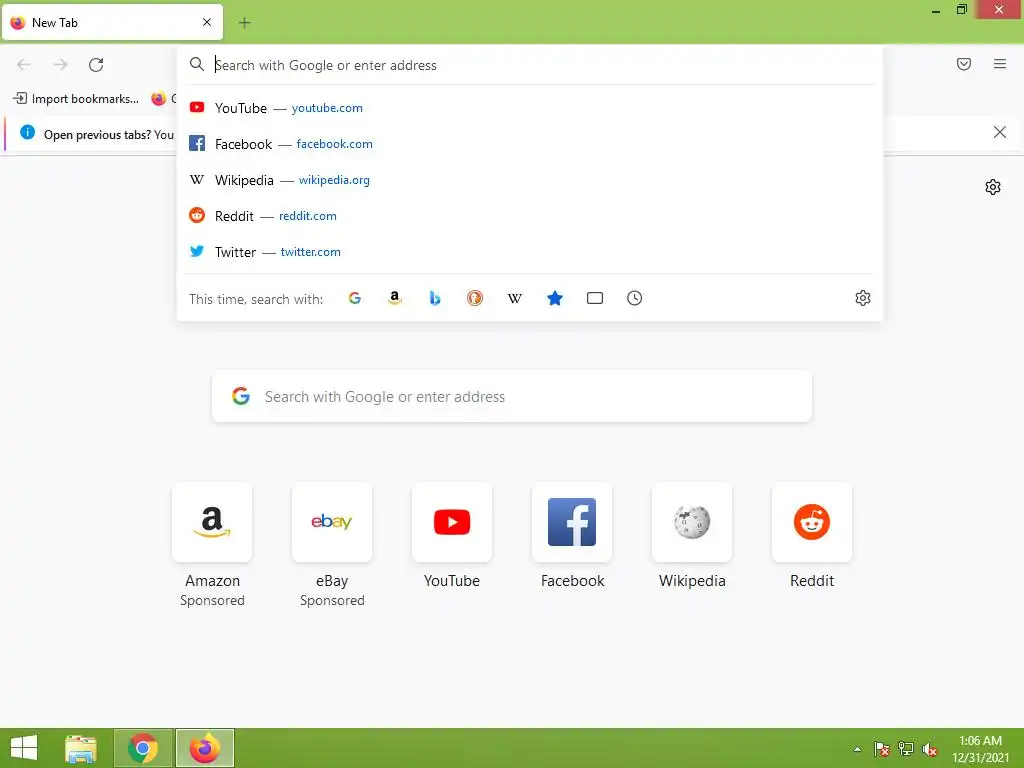Select the New Tab tab
The image size is (1024, 768).
tap(112, 22)
